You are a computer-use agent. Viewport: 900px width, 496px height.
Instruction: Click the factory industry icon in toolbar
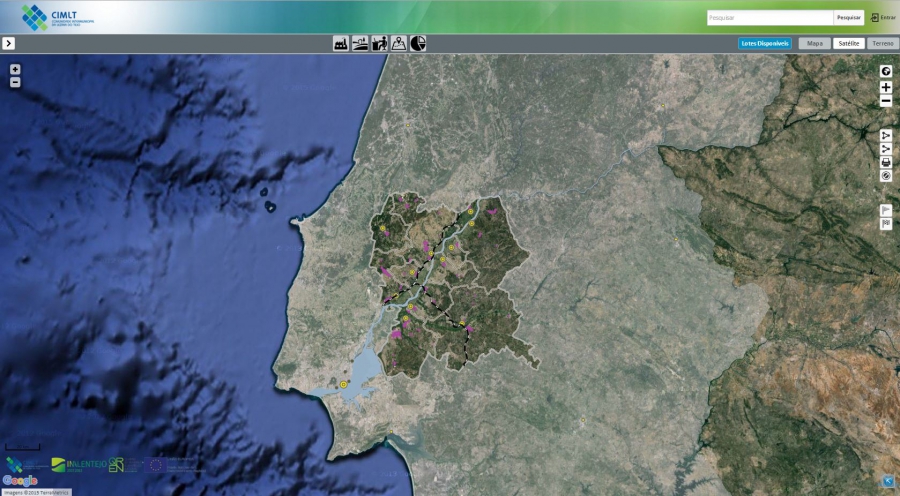341,44
